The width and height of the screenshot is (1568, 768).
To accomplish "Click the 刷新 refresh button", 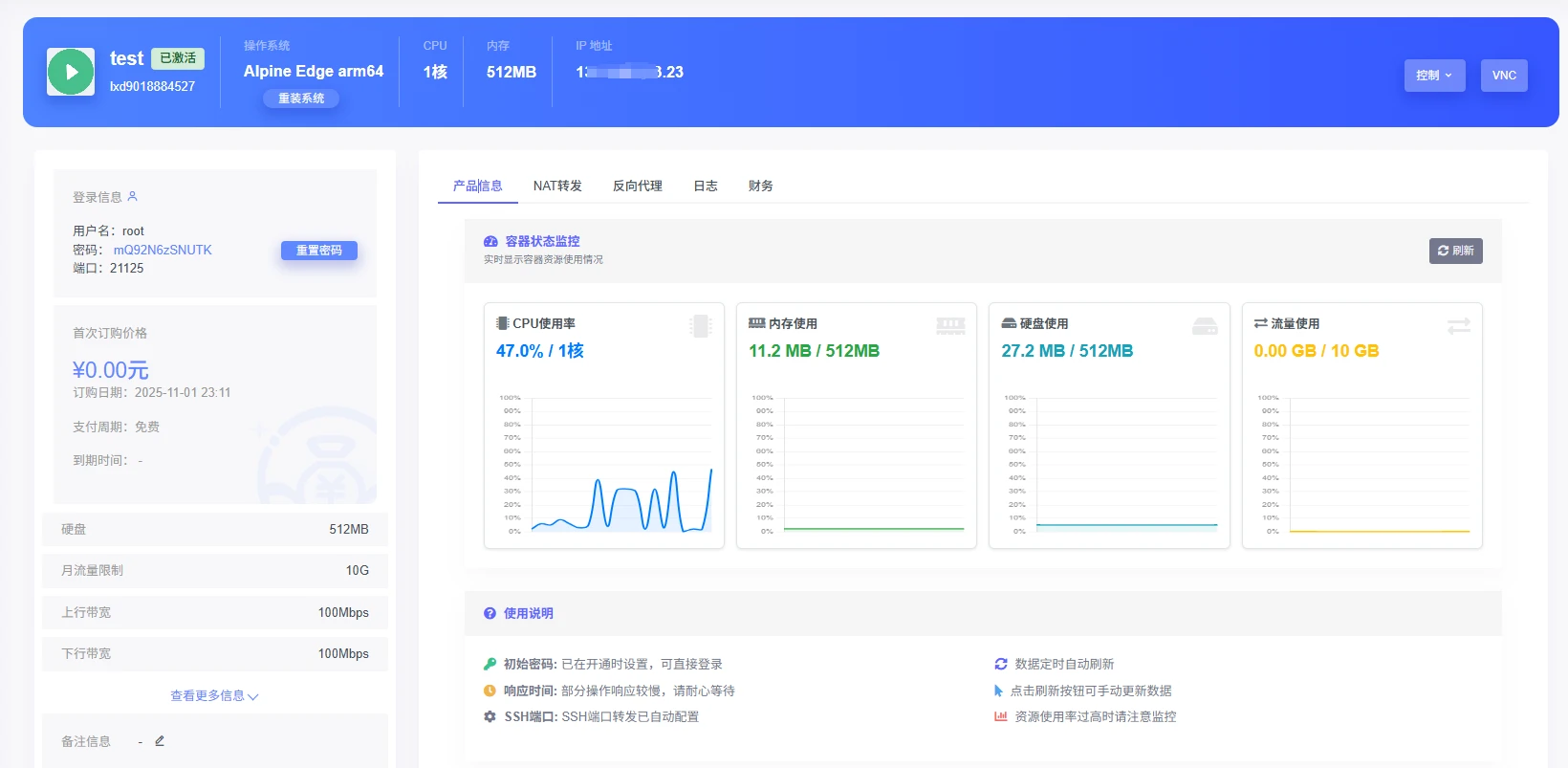I will (1455, 251).
